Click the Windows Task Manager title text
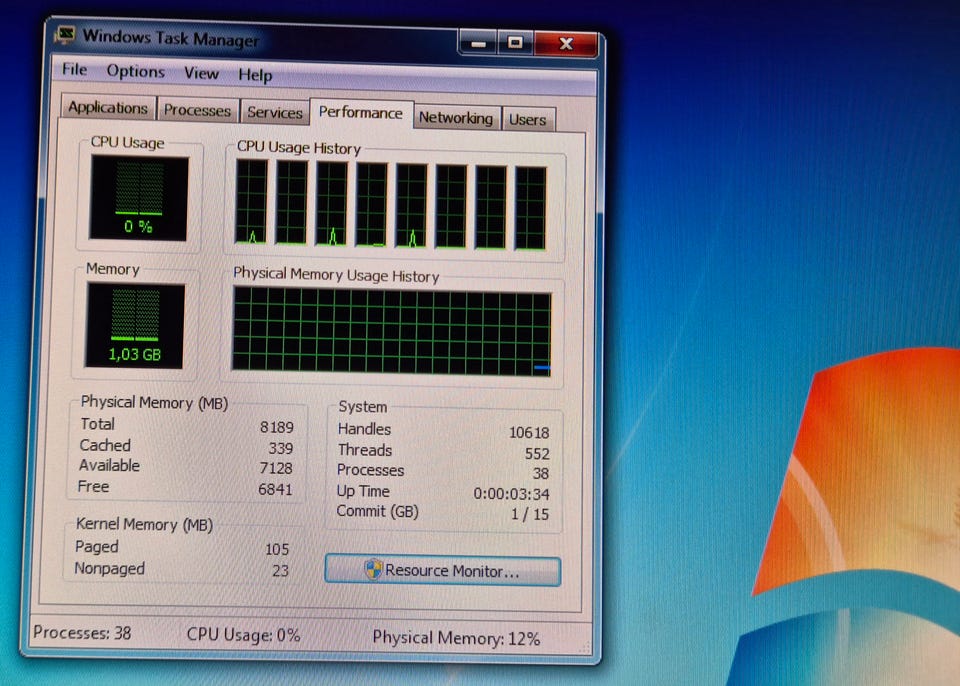 pos(171,38)
